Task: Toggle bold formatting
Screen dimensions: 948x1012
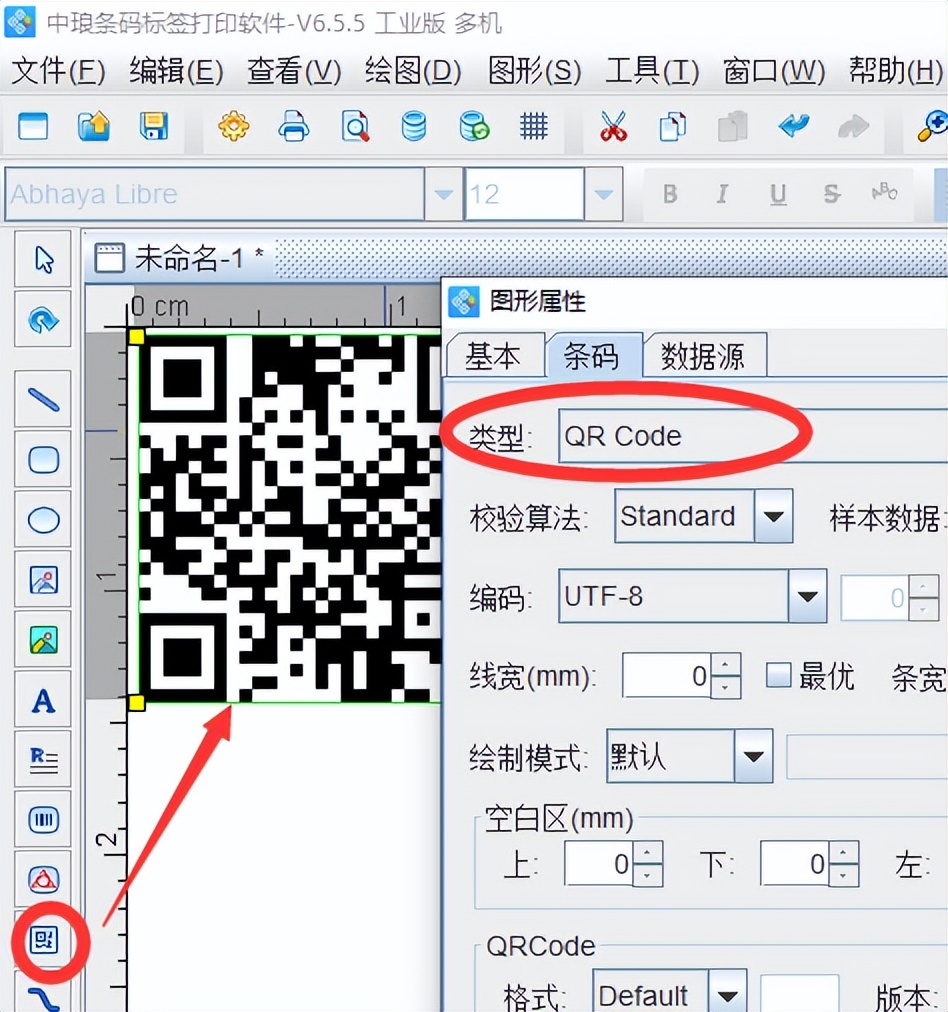Action: 670,194
